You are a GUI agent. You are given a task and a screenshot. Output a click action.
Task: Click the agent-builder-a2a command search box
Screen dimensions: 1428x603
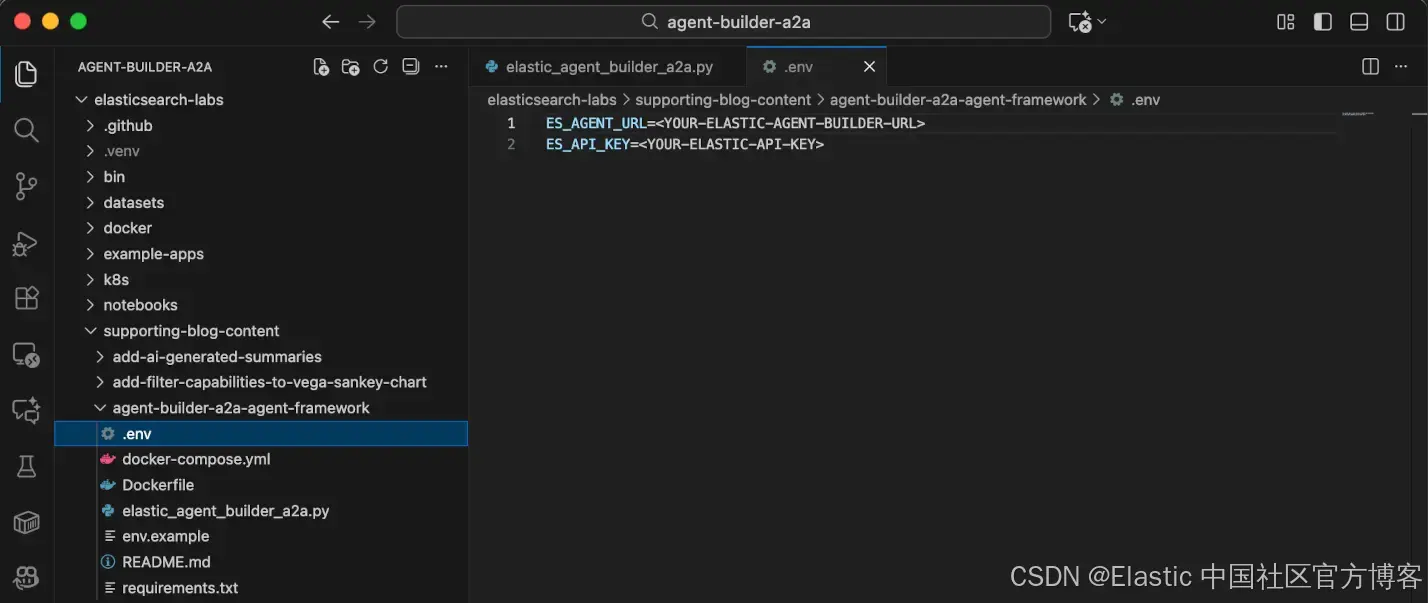(x=724, y=22)
